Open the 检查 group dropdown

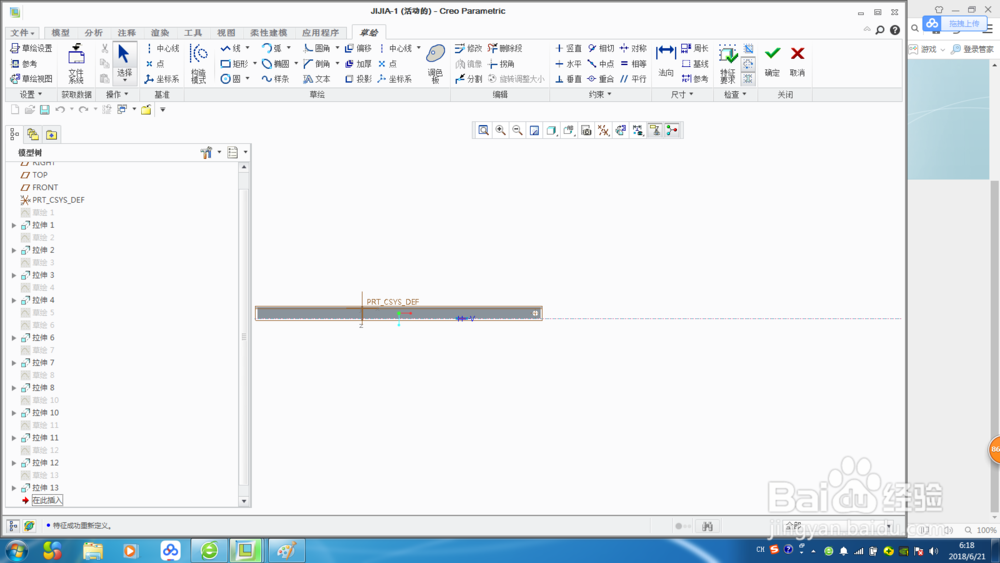[735, 94]
